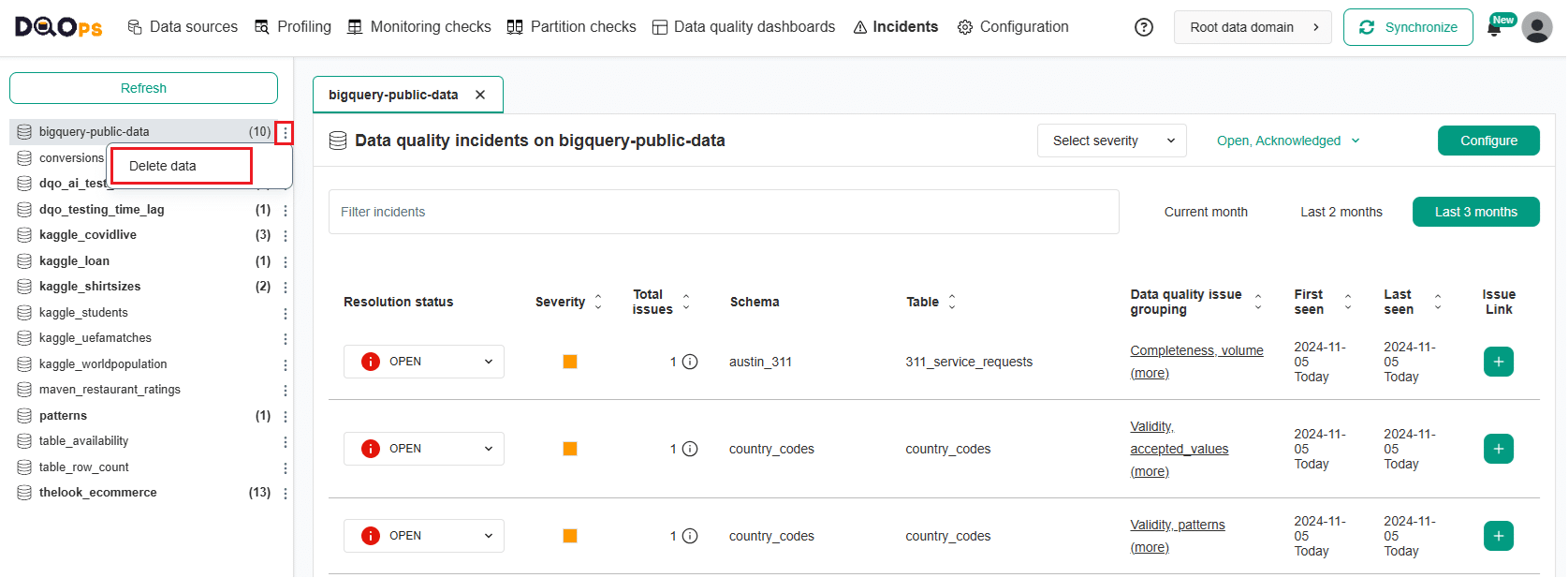The image size is (1568, 578).
Task: Click the Refresh button
Action: pos(143,88)
